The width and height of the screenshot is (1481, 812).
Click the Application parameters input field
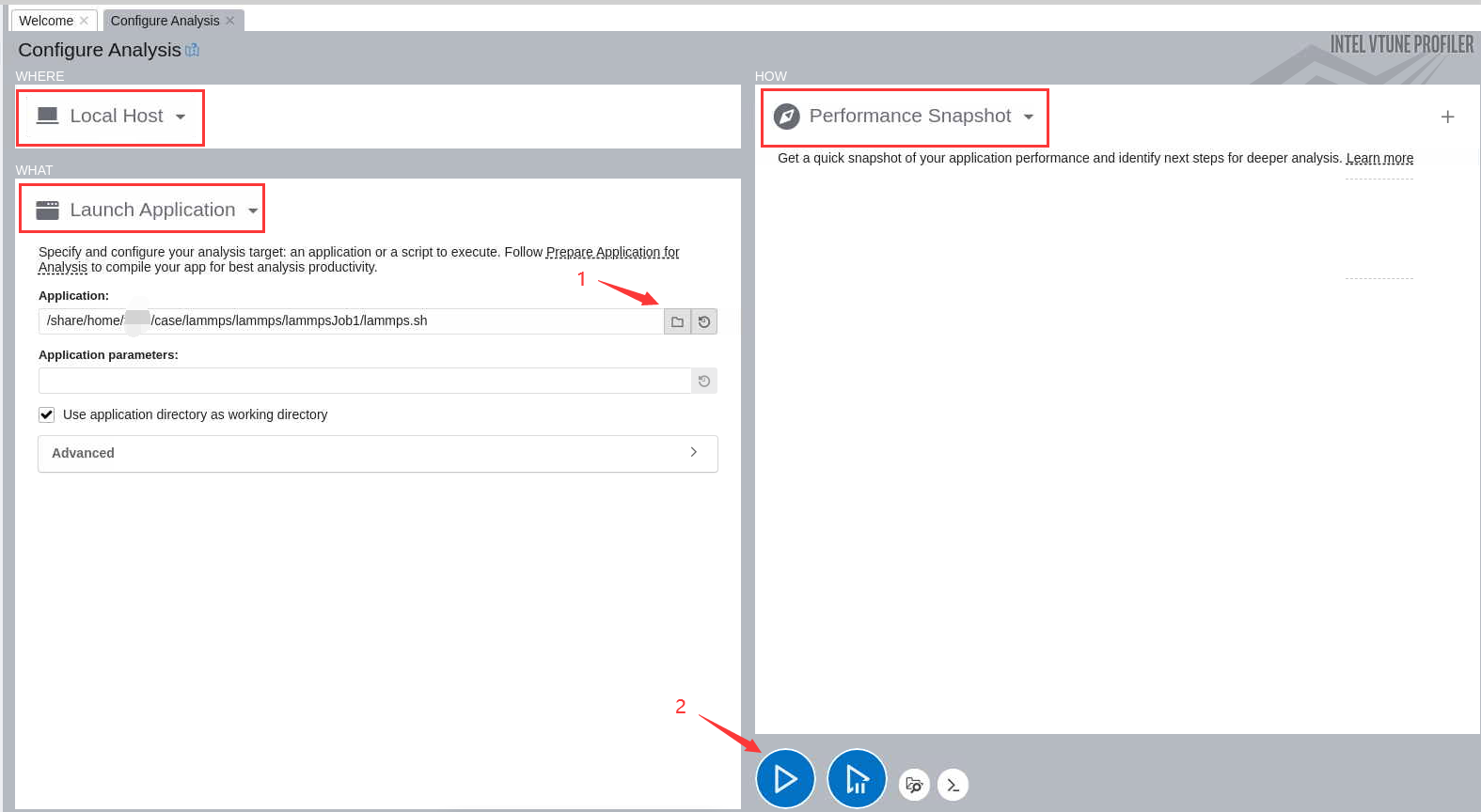coord(365,381)
